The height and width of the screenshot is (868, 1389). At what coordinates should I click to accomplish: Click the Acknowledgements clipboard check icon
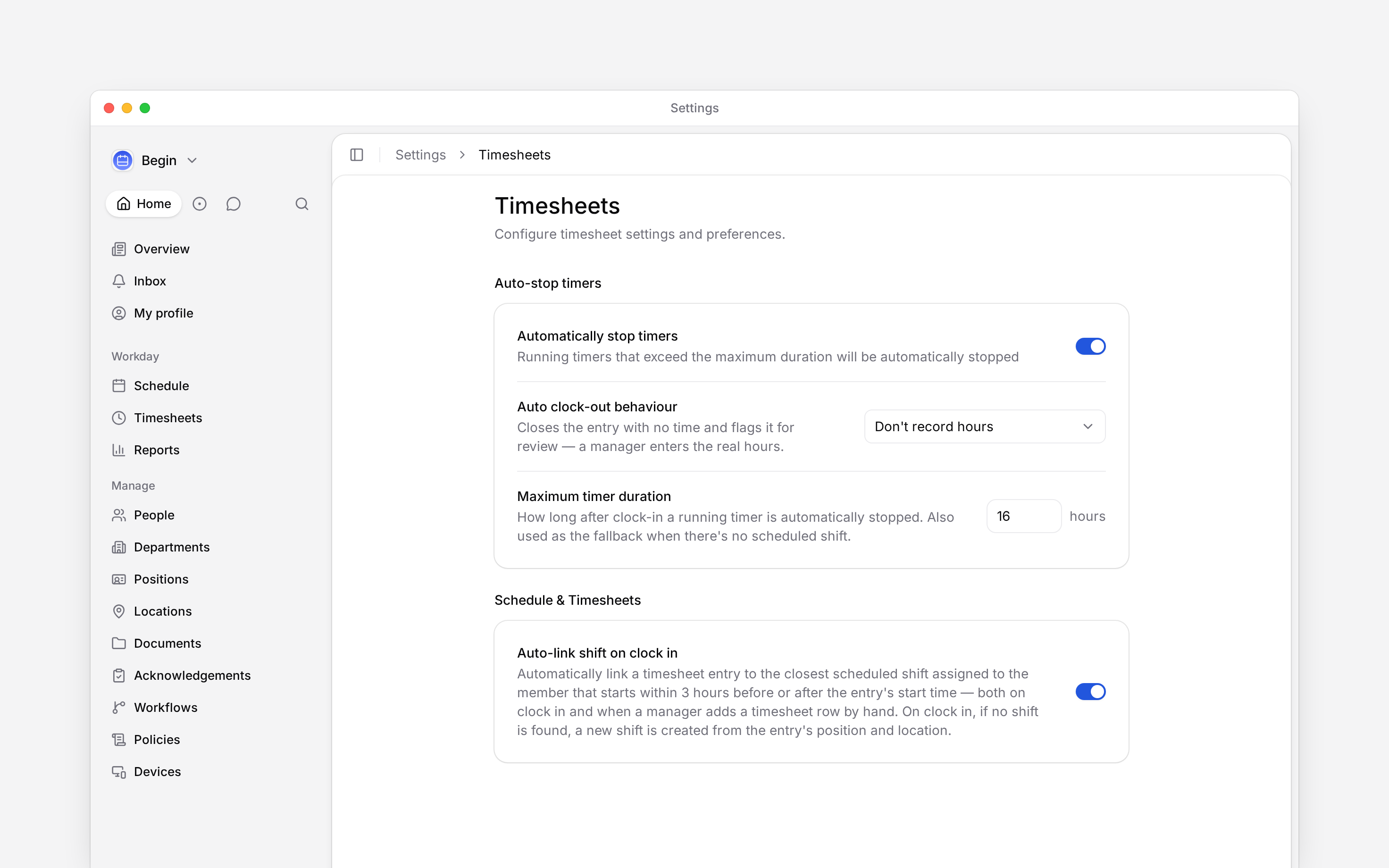119,676
